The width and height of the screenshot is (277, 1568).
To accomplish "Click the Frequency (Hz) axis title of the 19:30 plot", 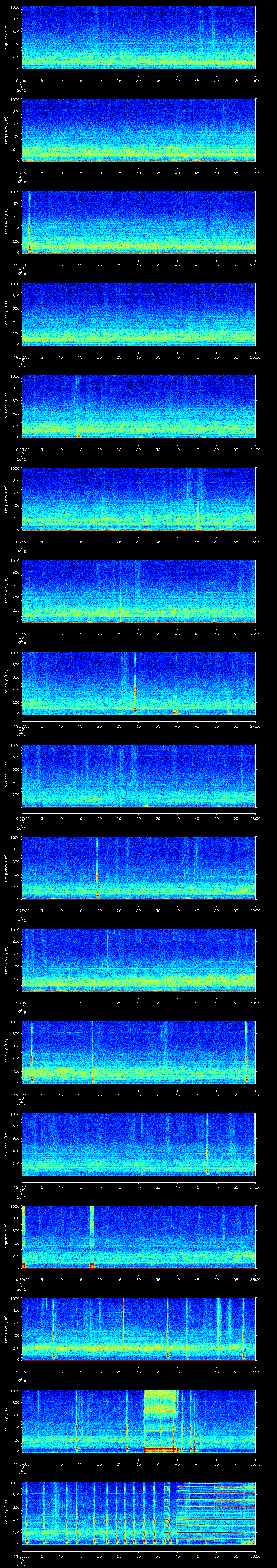I will point(6,1052).
